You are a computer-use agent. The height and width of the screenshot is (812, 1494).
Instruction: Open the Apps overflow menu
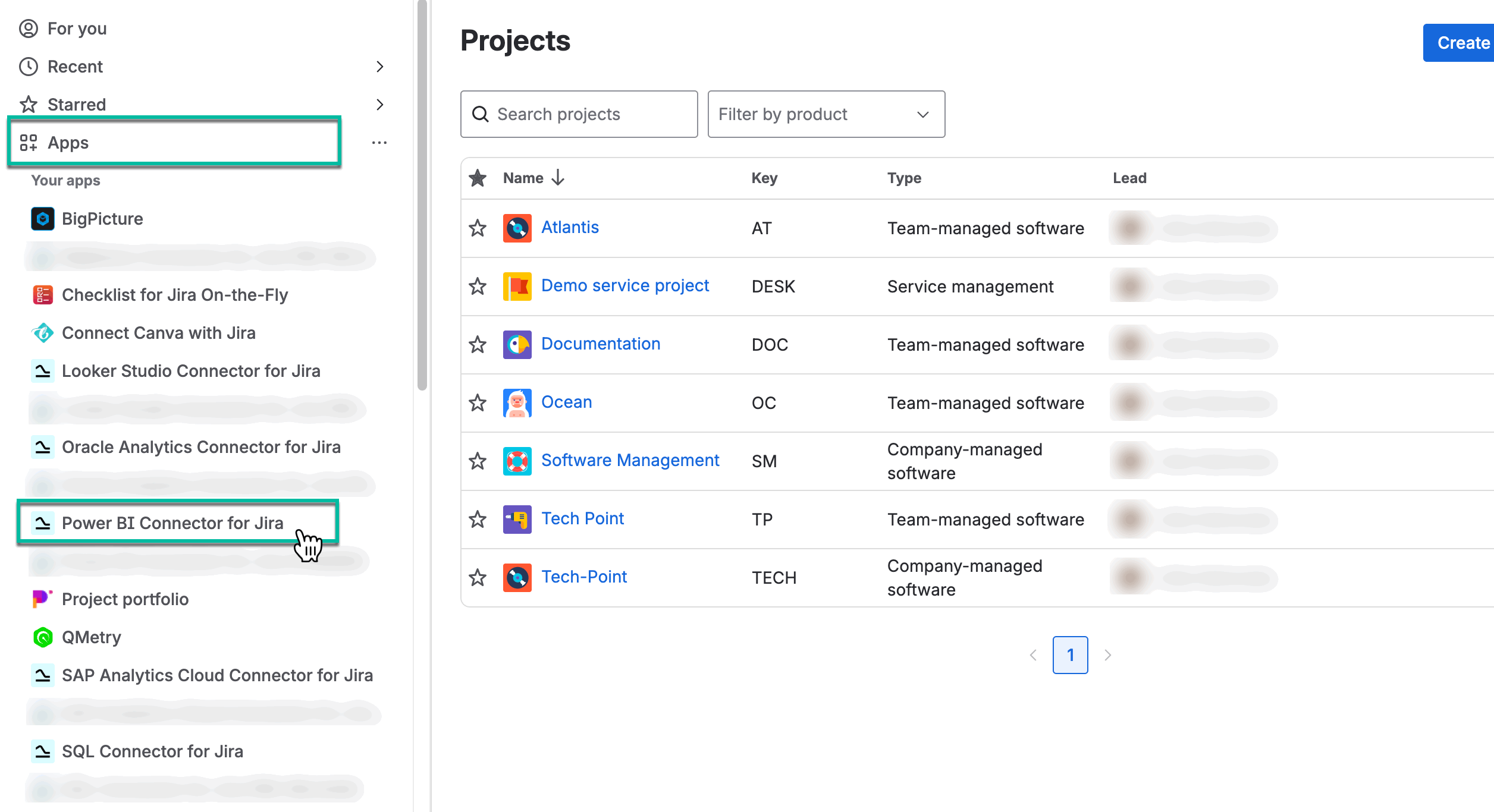[379, 142]
